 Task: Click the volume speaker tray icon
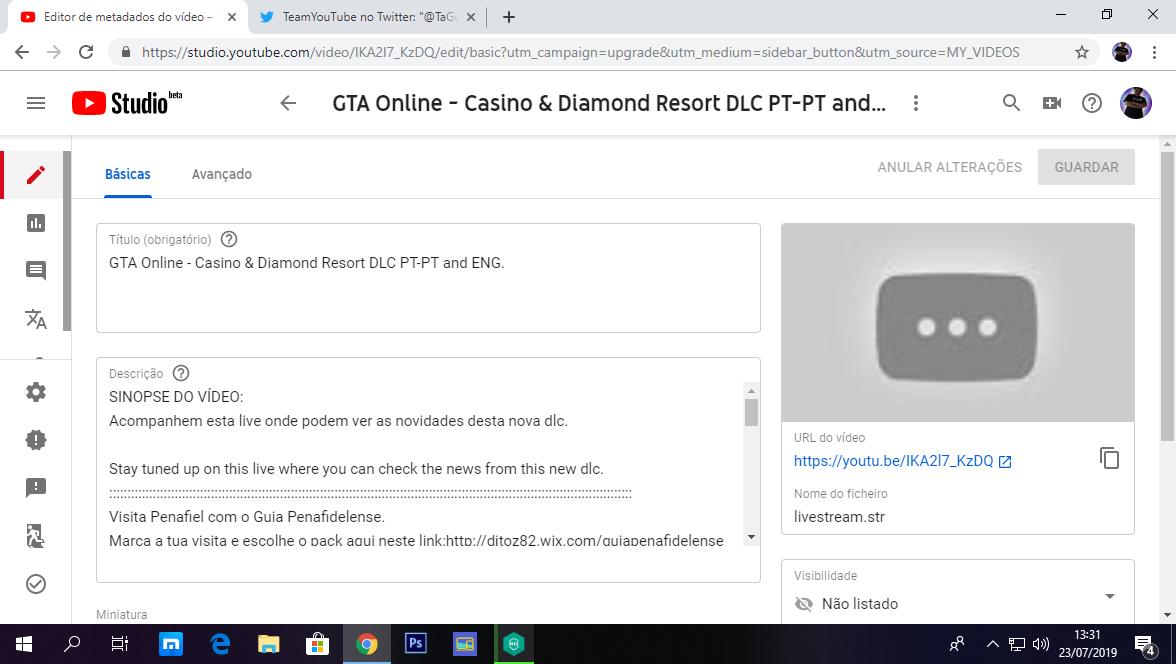1040,644
